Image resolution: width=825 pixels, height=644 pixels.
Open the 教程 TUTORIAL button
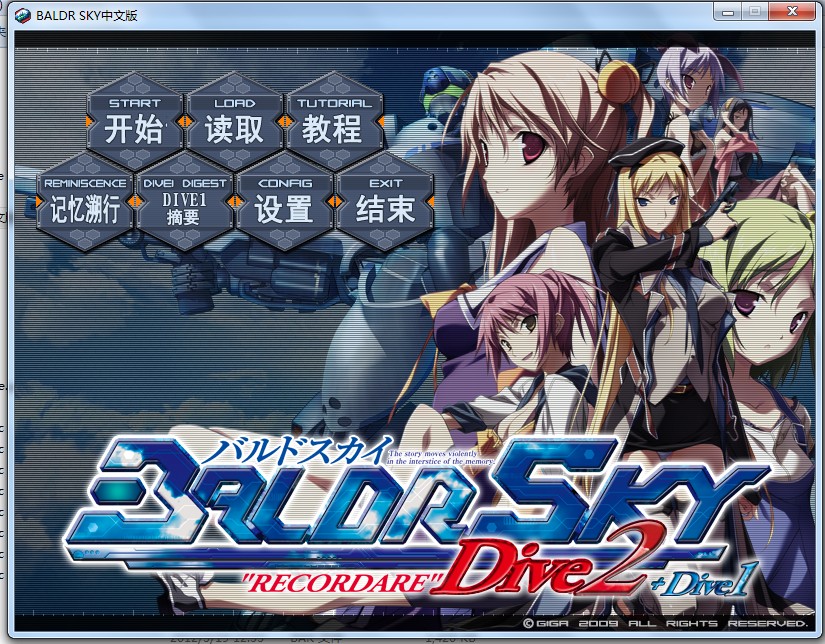pyautogui.click(x=334, y=122)
